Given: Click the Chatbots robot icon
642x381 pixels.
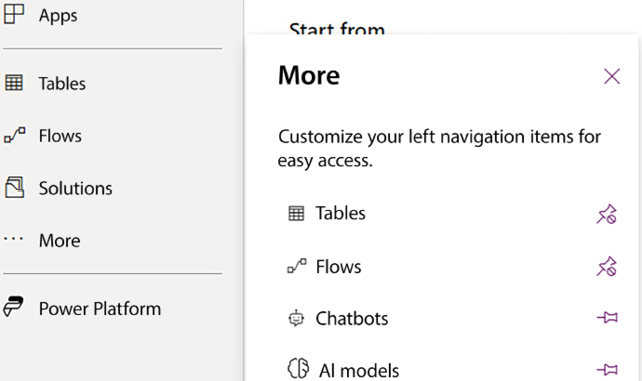Looking at the screenshot, I should pyautogui.click(x=296, y=318).
